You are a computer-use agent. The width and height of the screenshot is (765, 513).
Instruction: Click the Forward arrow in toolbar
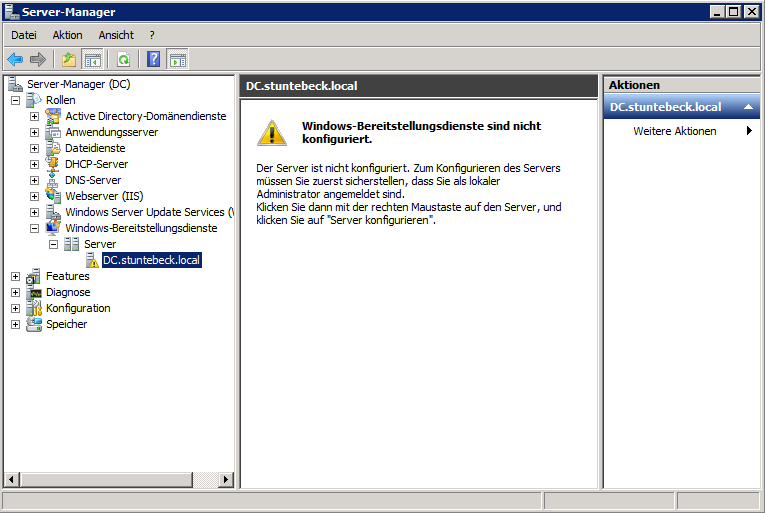[x=38, y=60]
